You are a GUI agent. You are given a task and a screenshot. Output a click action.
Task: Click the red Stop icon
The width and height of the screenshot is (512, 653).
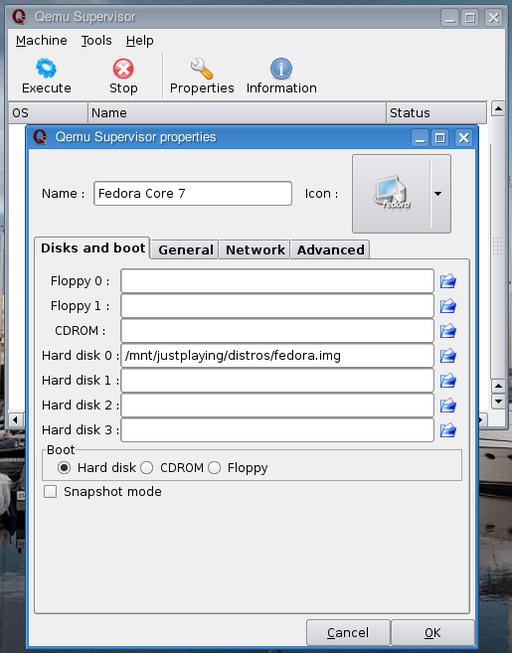pyautogui.click(x=123, y=68)
